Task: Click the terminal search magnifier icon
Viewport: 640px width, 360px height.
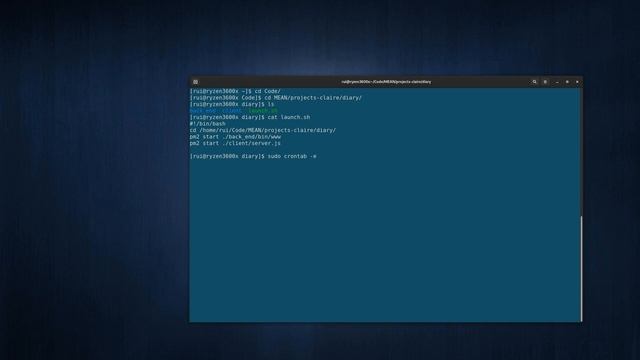Action: coord(534,82)
